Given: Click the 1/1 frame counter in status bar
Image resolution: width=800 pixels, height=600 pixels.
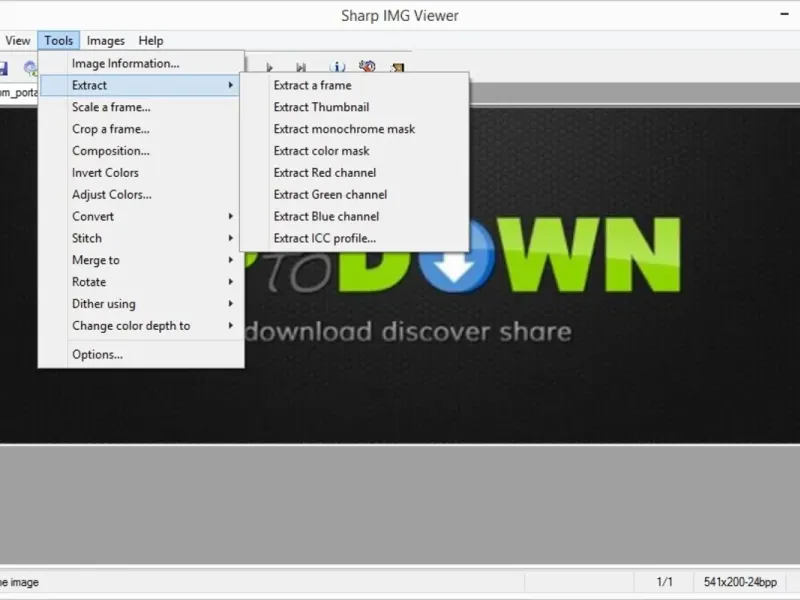Looking at the screenshot, I should point(664,582).
